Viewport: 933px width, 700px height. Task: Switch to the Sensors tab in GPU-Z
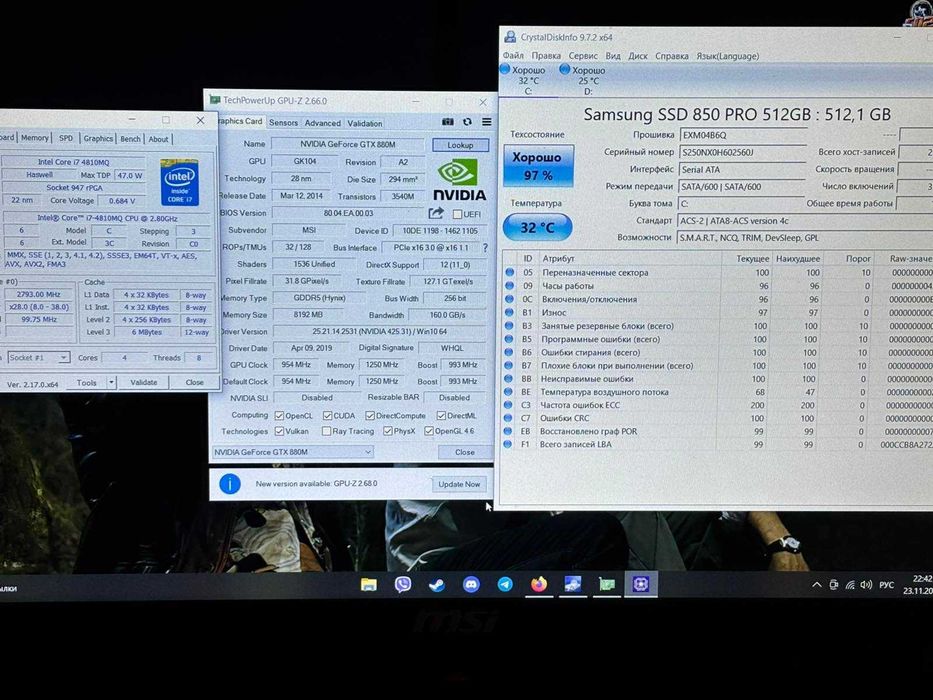(283, 123)
